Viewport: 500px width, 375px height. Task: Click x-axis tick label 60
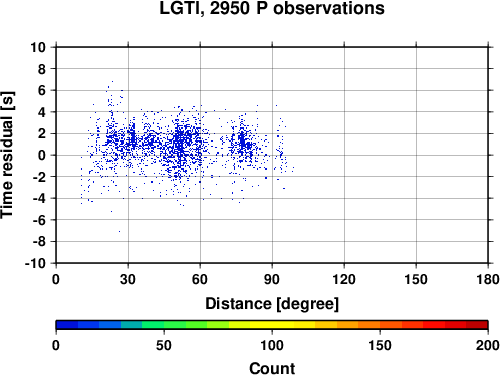200,279
